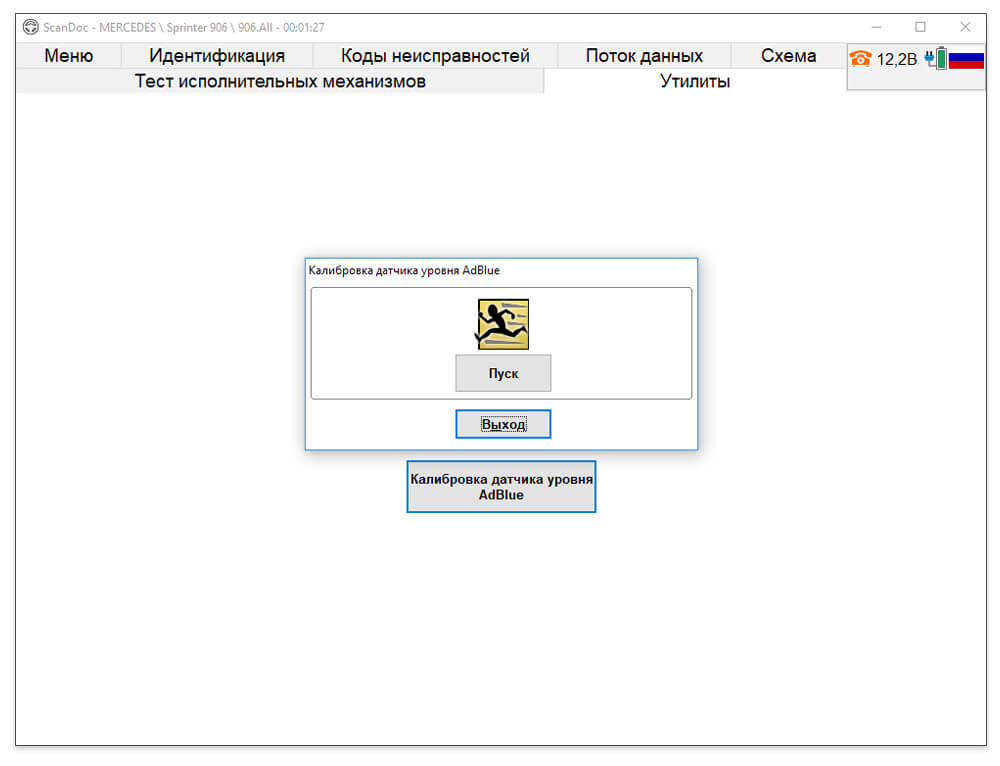Click the Пуск button in the dialog

503,373
